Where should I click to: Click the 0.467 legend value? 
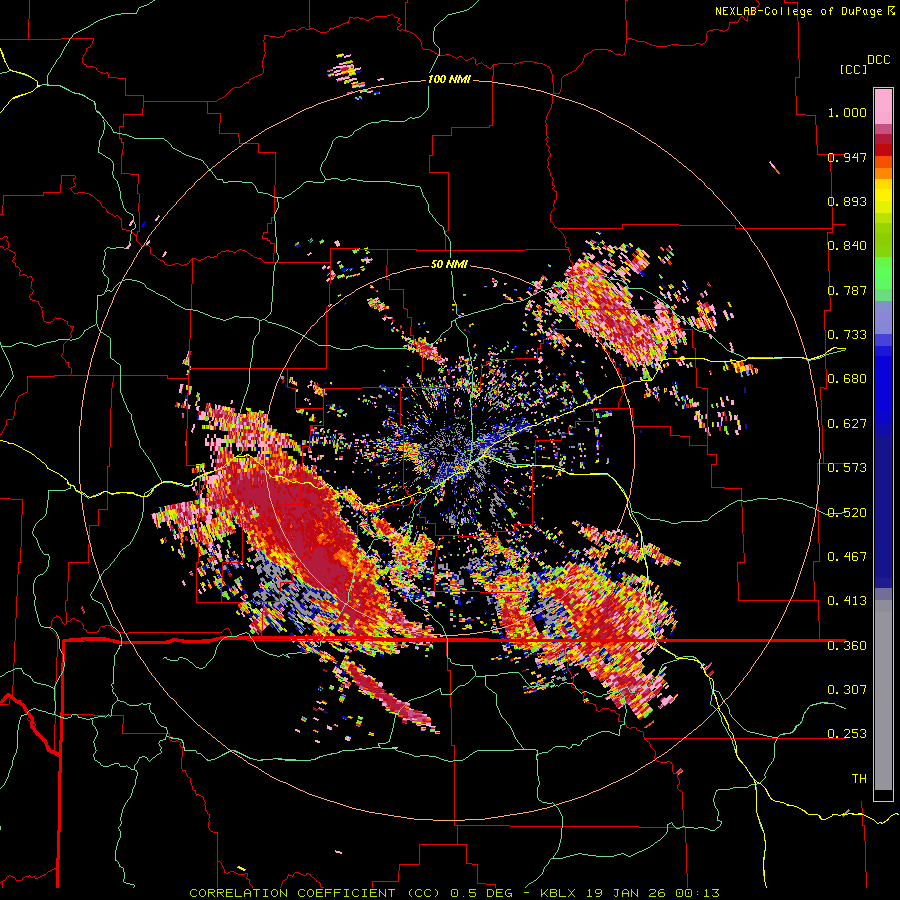click(847, 557)
